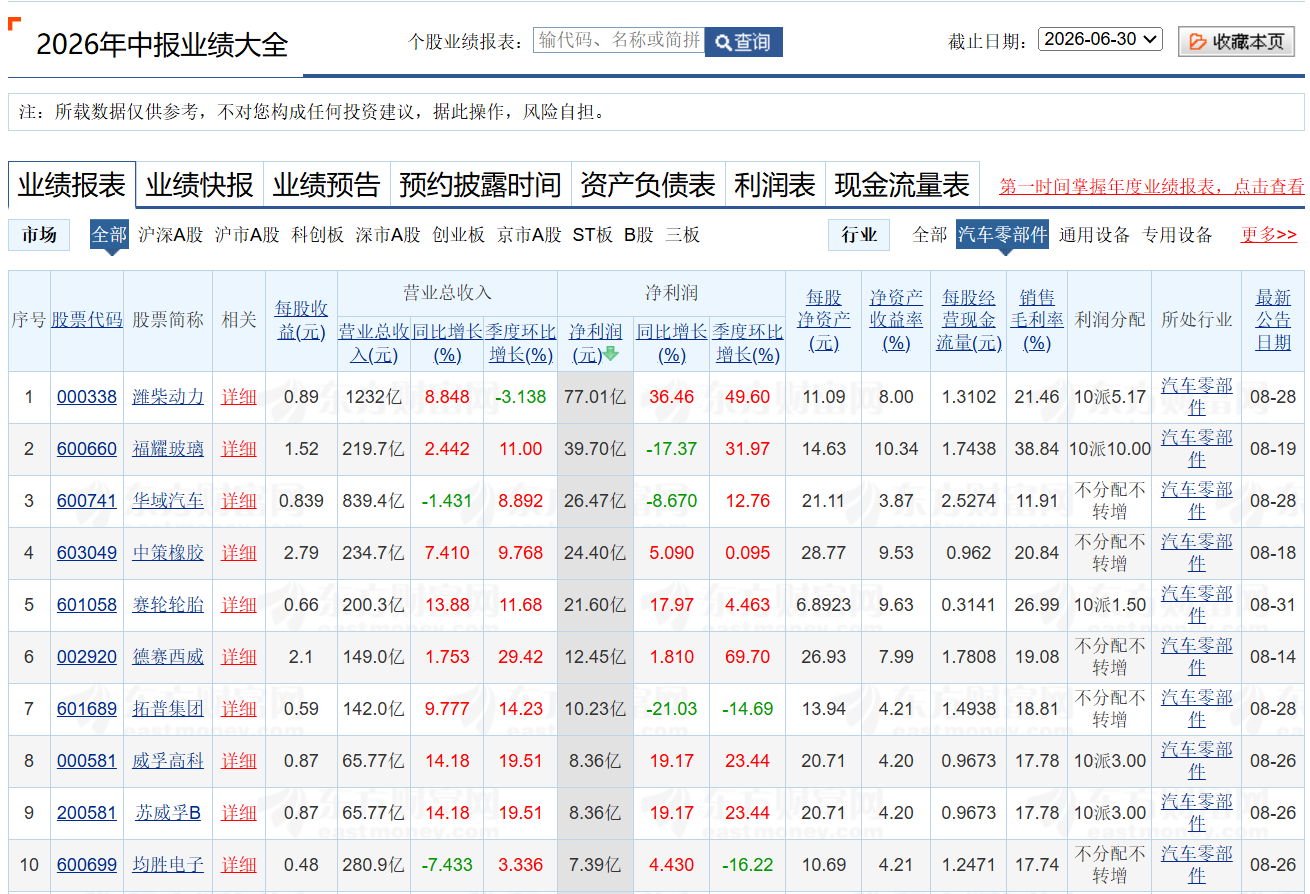Viewport: 1310px width, 894px height.
Task: Focus the stock code search input field
Action: 619,40
